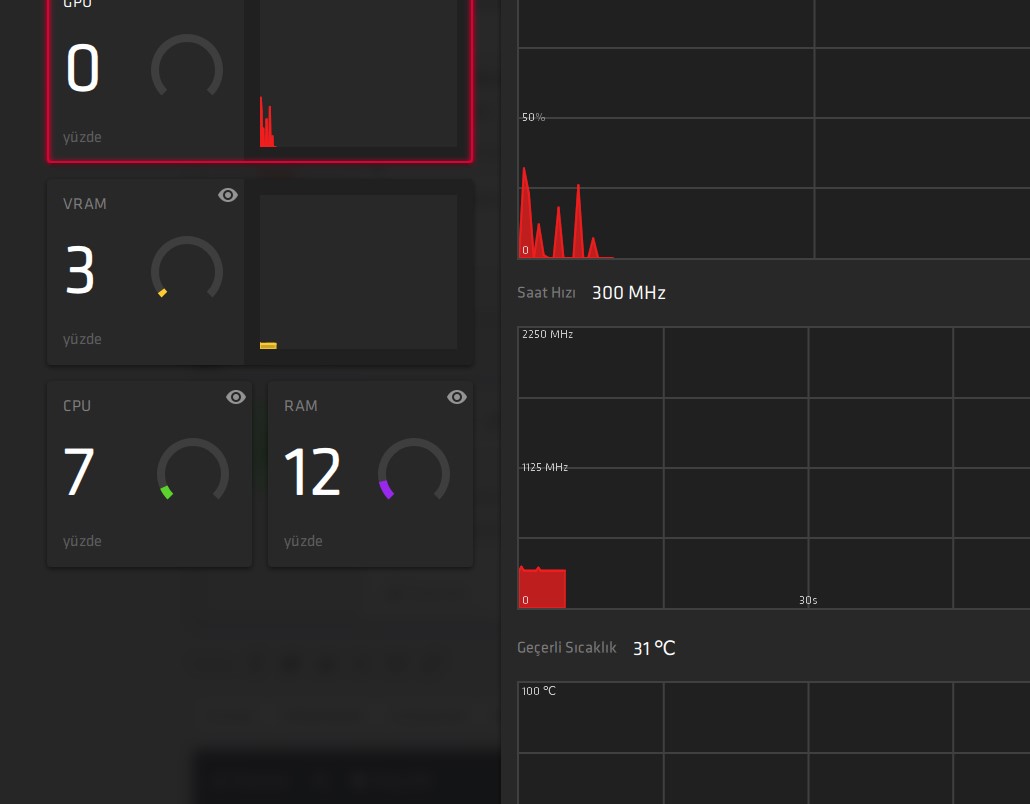Click the CPU value 7 number
The width and height of the screenshot is (1030, 804).
tap(79, 471)
